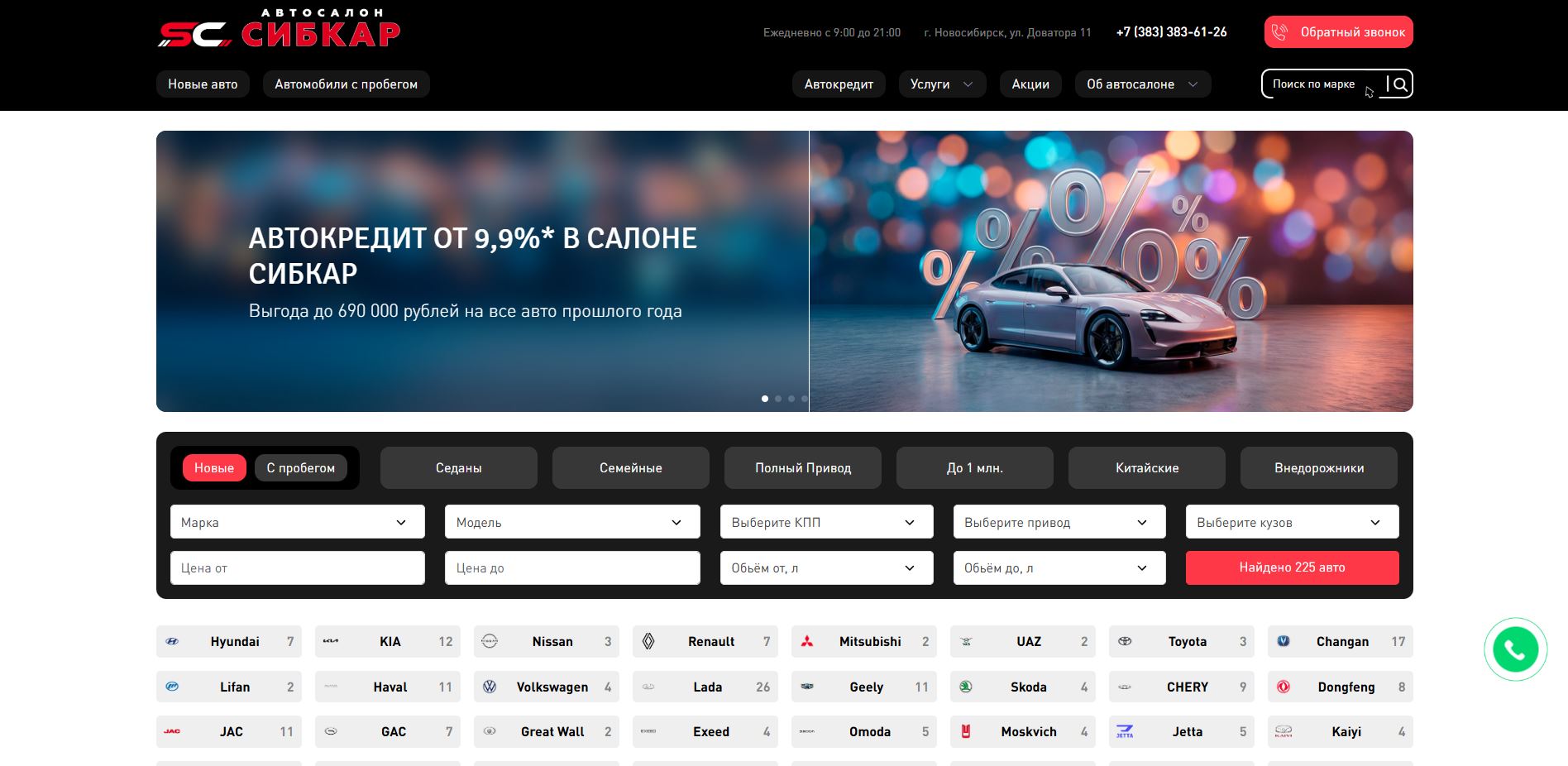Expand the Услуги menu

(942, 84)
